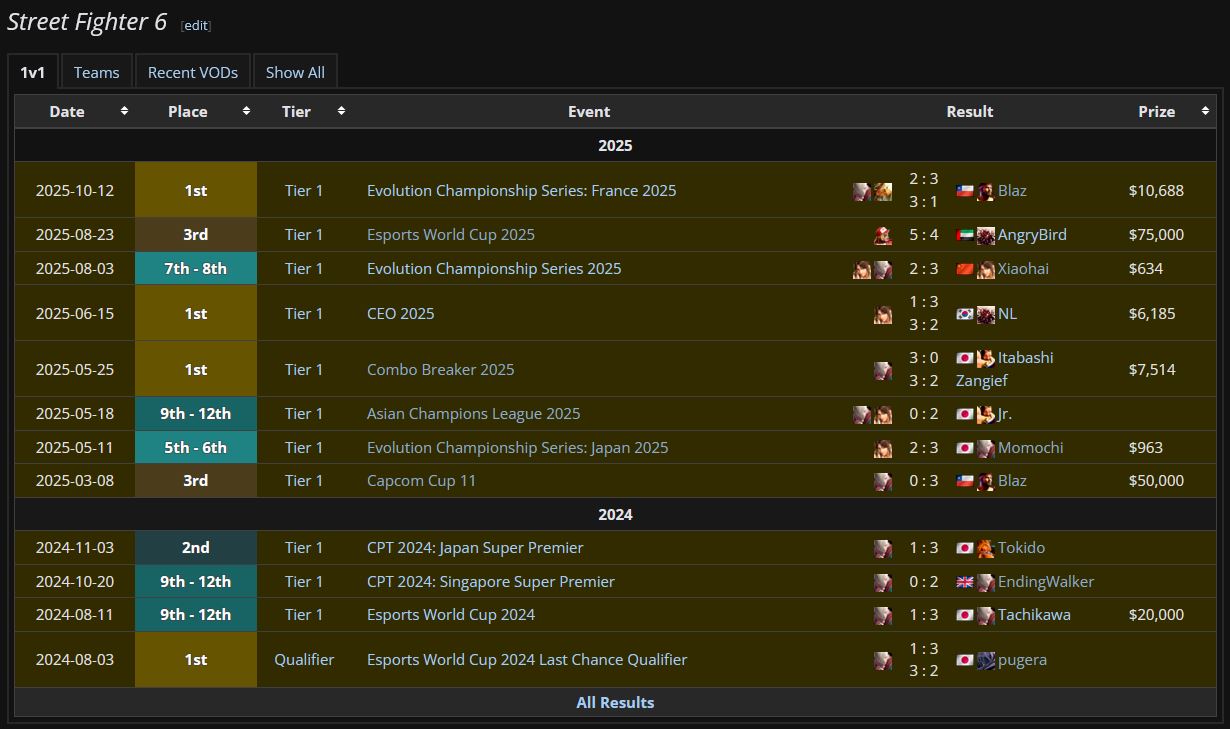The image size is (1230, 729).
Task: Sort table by Date using its arrows
Action: (124, 111)
